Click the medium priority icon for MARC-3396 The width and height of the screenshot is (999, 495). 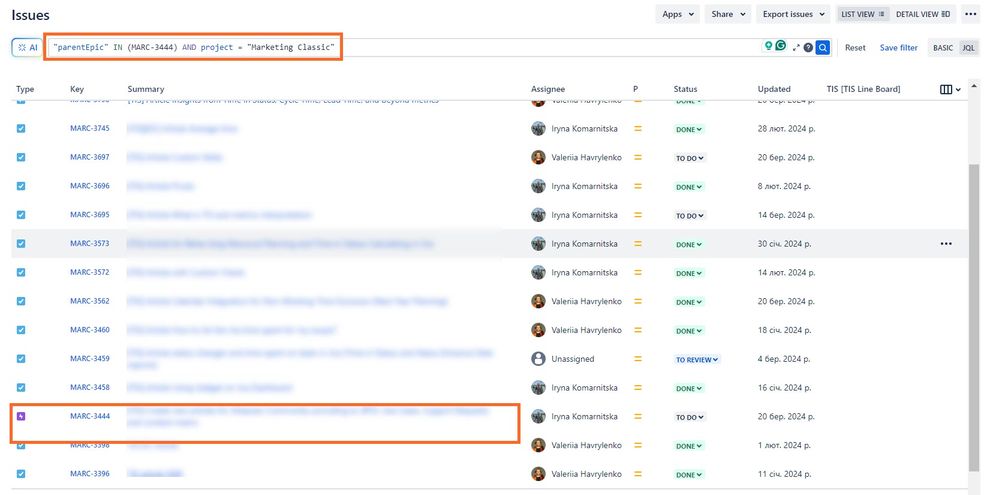pos(638,474)
